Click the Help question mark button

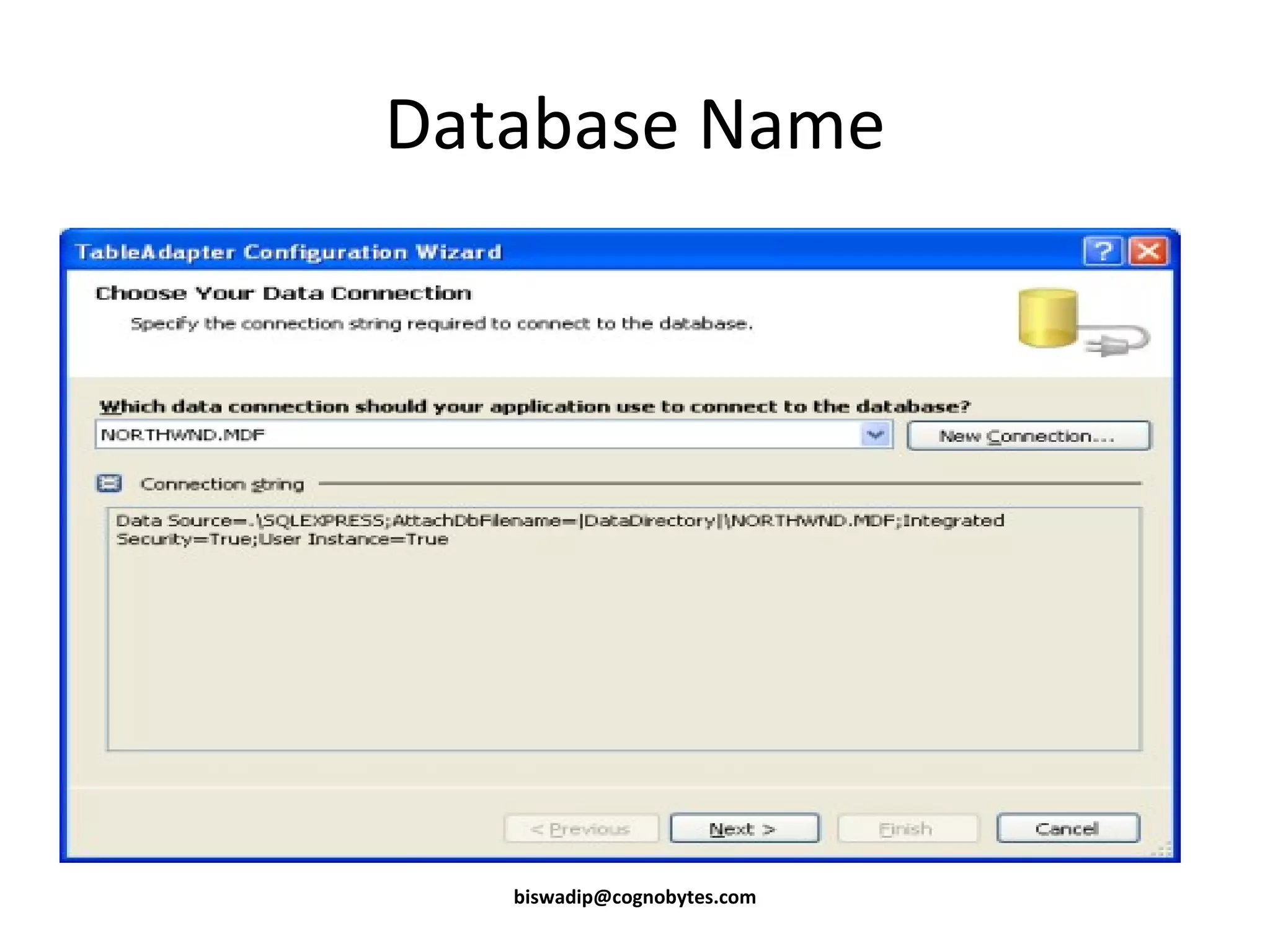click(1103, 252)
